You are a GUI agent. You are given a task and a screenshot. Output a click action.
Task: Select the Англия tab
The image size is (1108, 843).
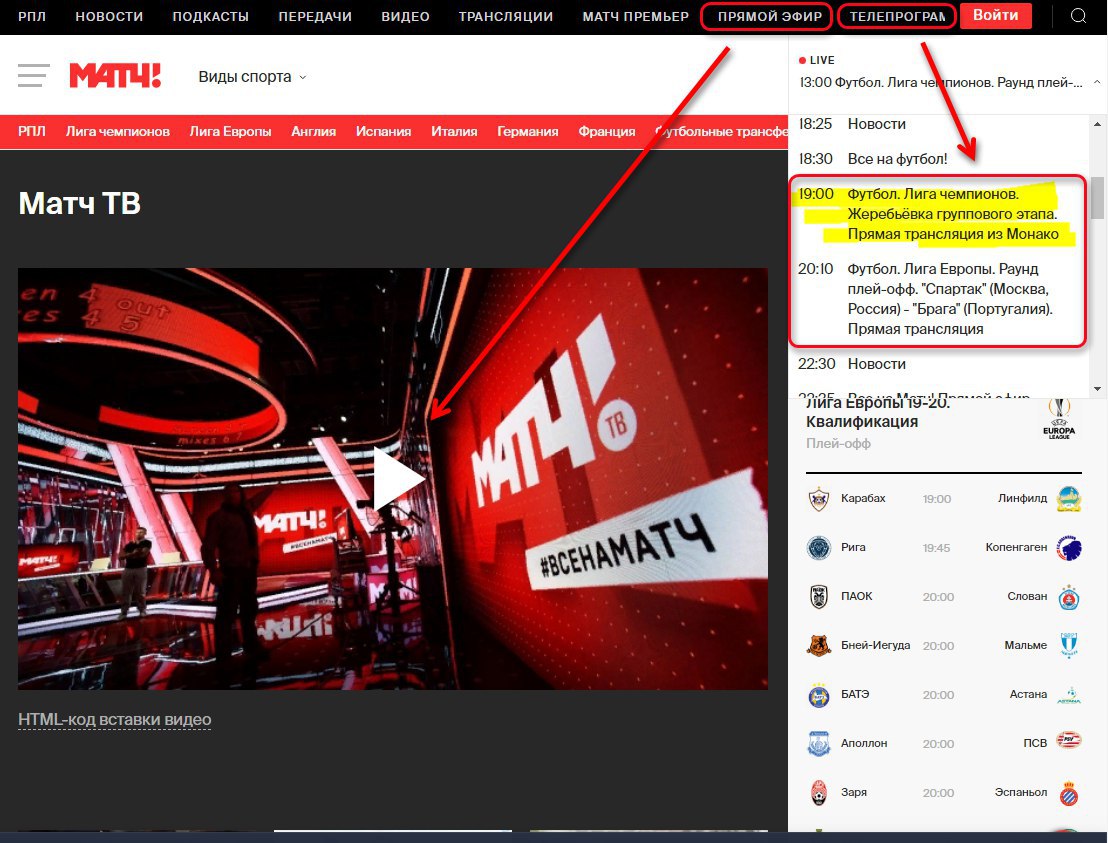[314, 131]
